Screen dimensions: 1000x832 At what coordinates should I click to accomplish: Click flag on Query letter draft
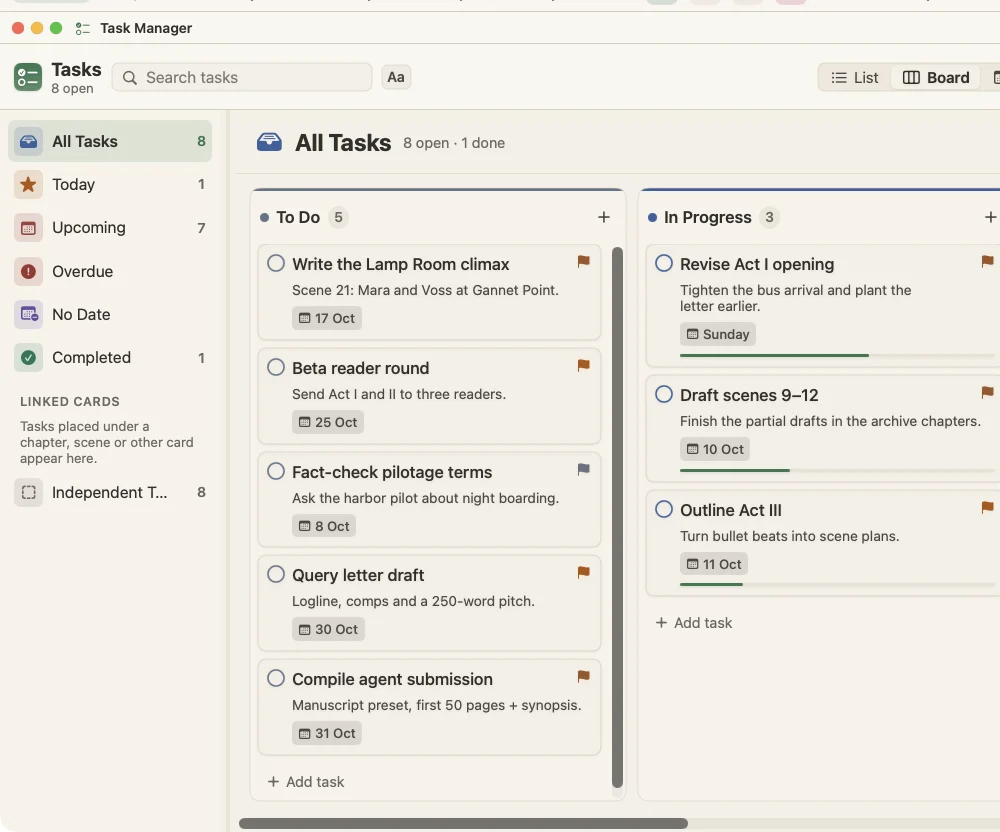click(x=584, y=573)
